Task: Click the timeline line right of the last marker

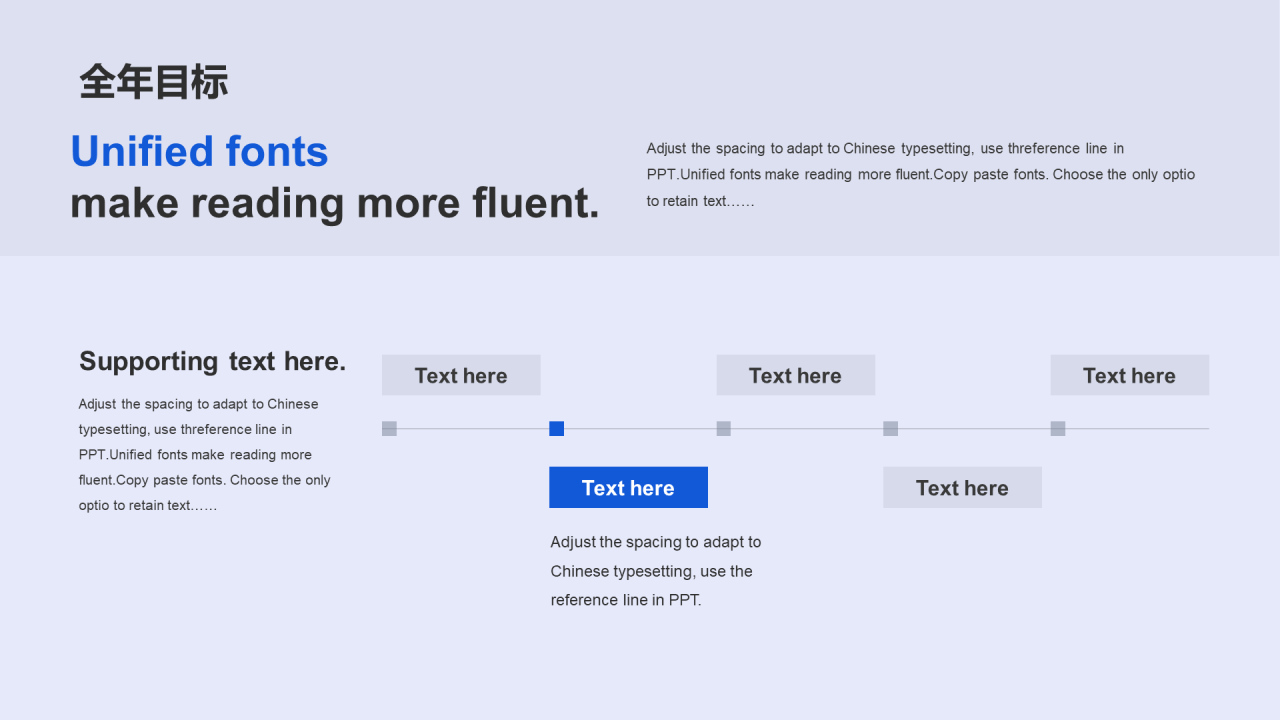Action: coord(1137,429)
